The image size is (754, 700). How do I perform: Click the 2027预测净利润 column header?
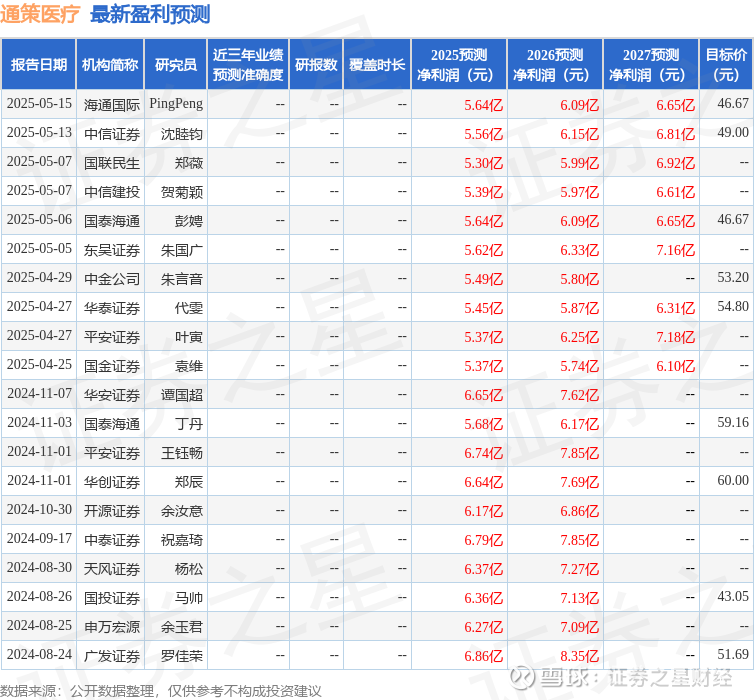click(x=651, y=64)
